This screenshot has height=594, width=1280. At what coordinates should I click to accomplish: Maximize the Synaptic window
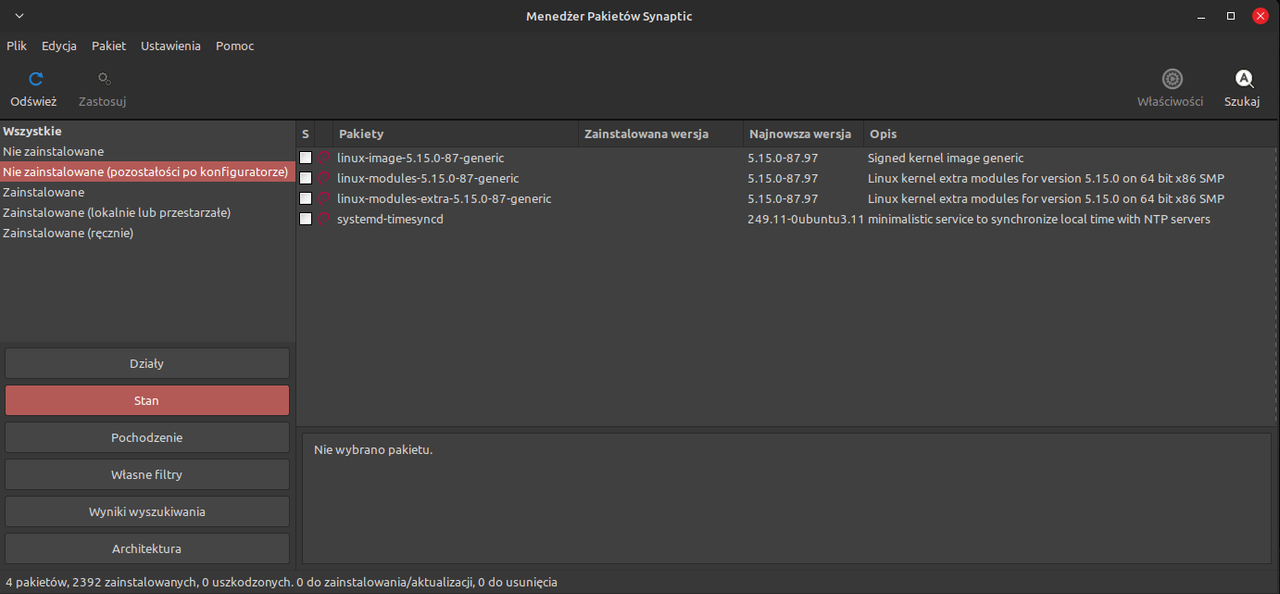click(1231, 16)
